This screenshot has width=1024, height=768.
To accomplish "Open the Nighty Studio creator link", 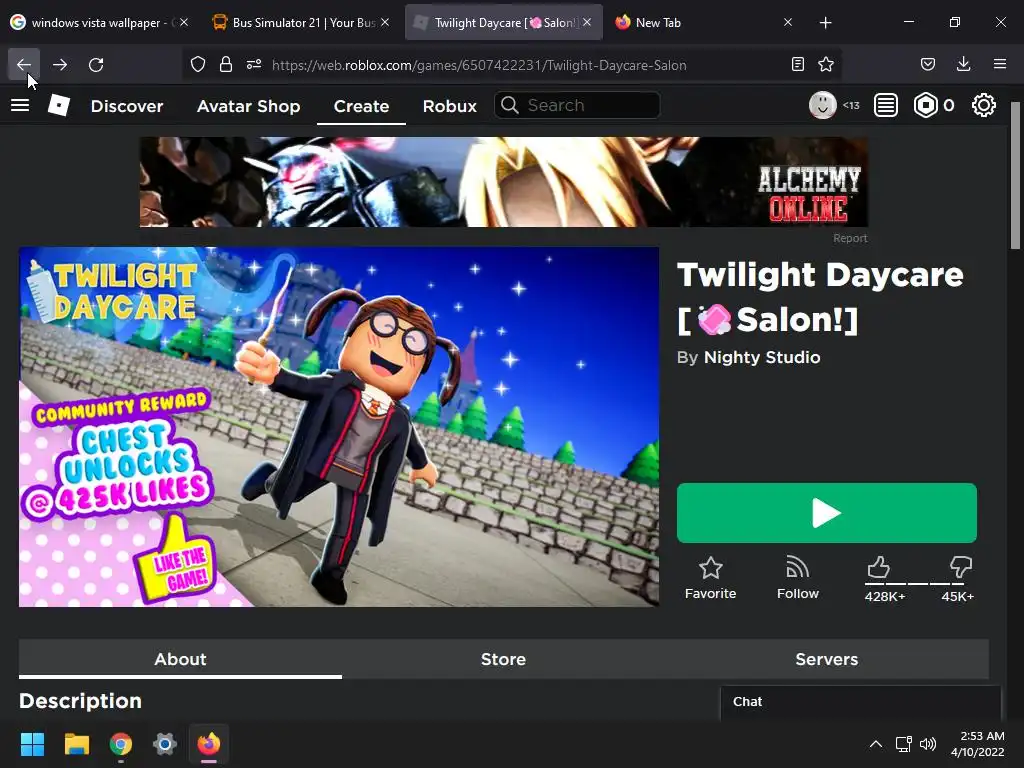I will pyautogui.click(x=762, y=357).
